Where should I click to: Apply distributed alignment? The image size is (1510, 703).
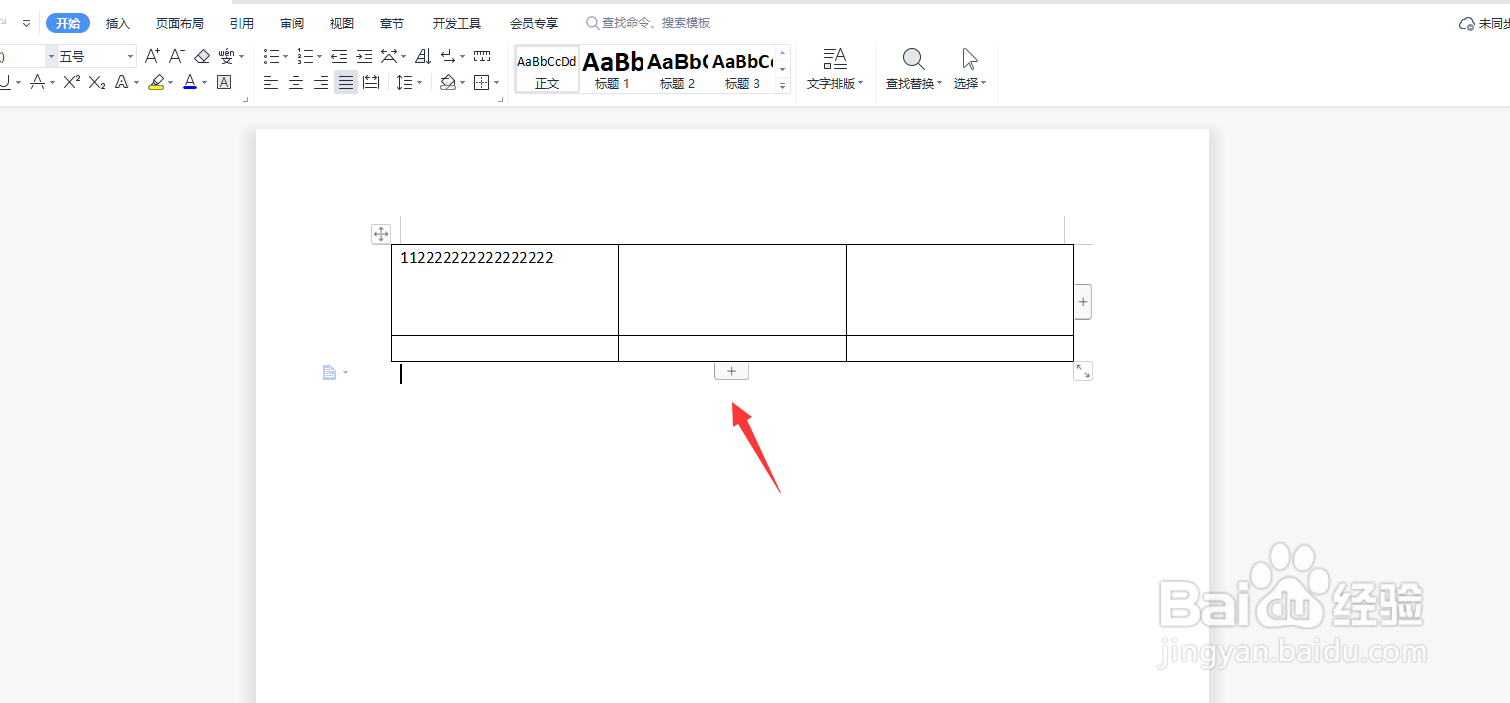[371, 82]
